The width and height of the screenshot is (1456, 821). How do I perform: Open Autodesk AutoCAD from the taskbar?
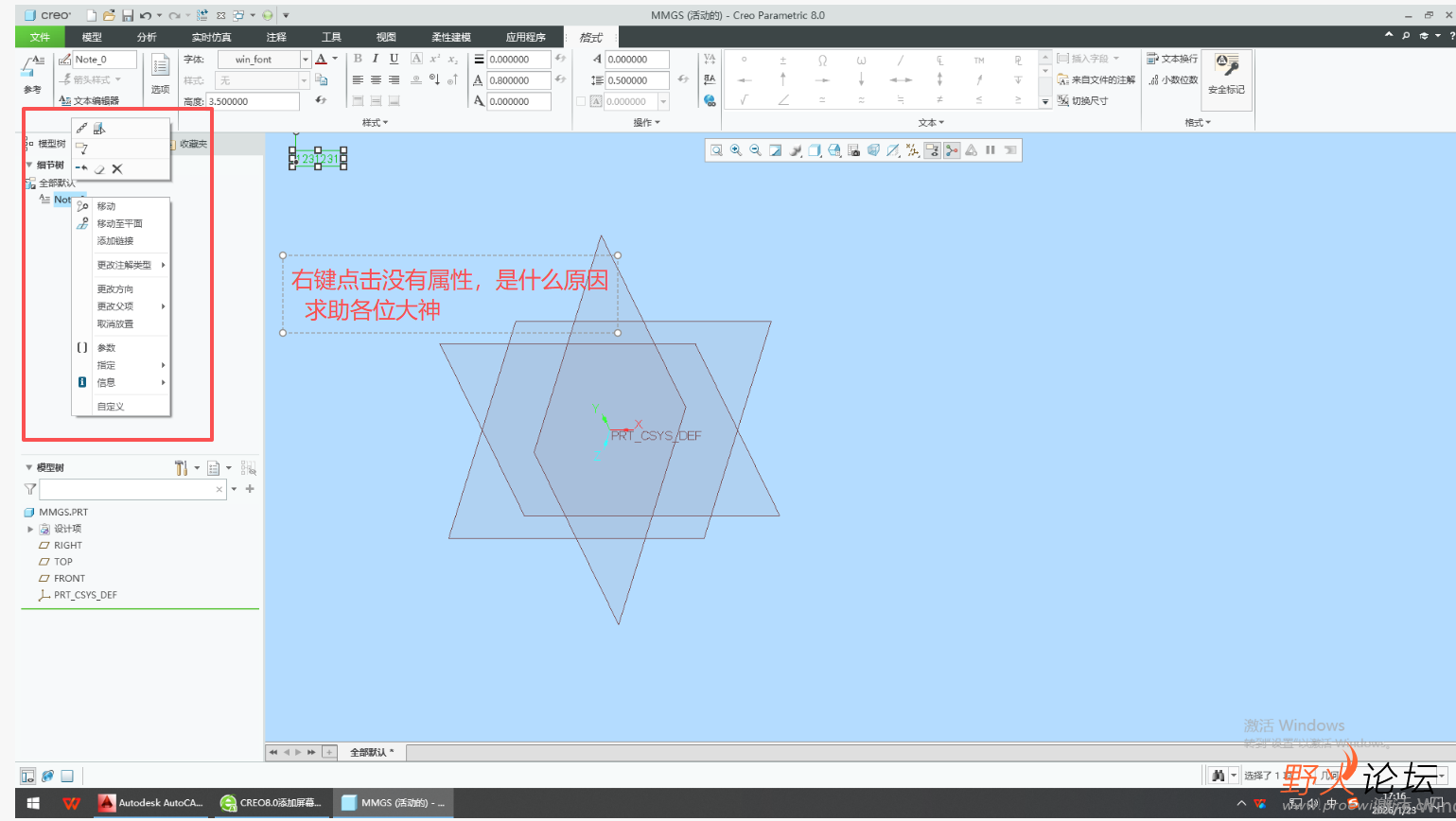[x=151, y=803]
